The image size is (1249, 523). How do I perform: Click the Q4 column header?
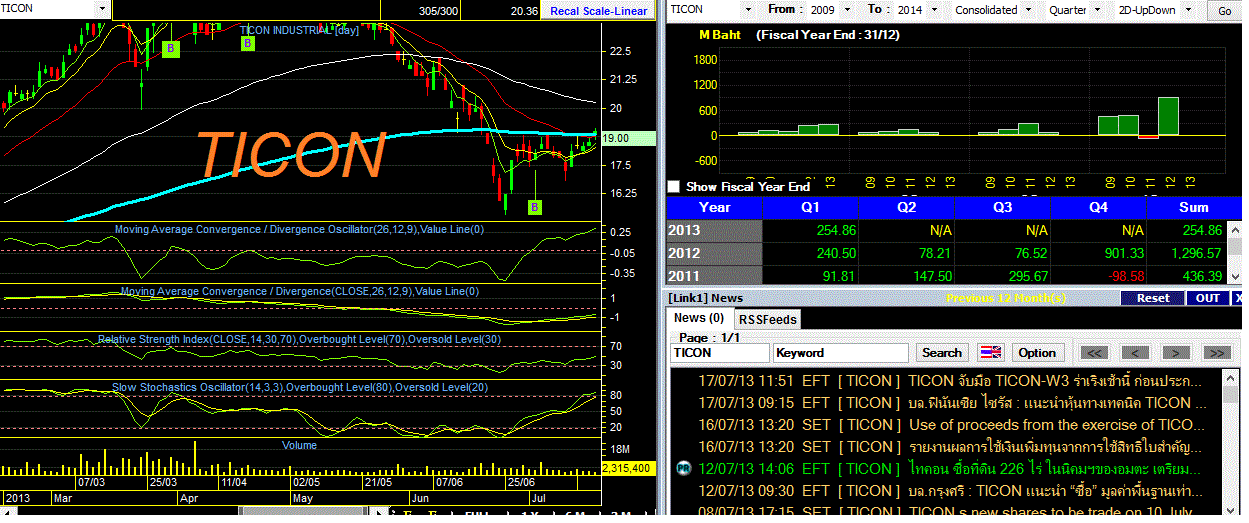1098,208
